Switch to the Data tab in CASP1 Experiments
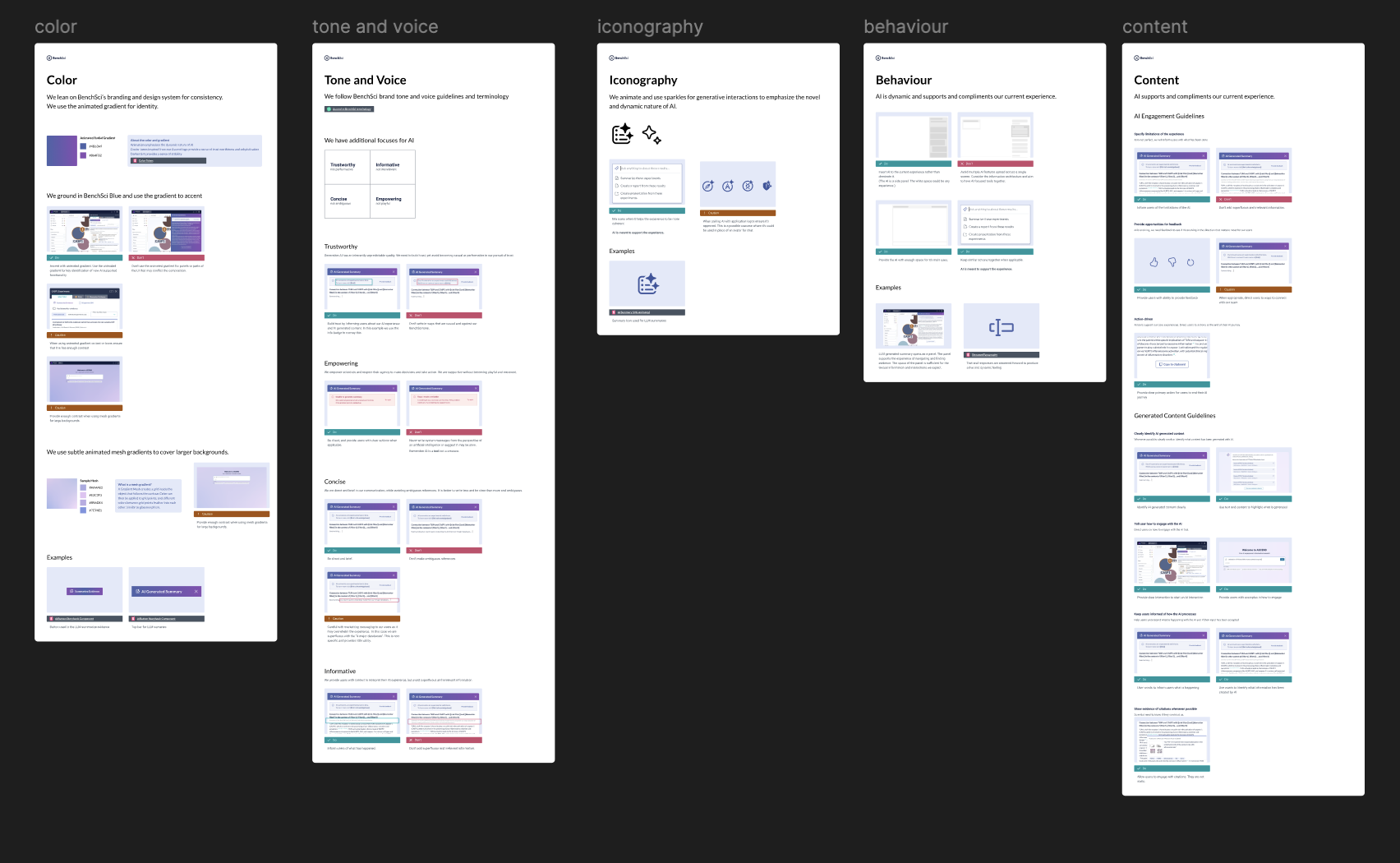The height and width of the screenshot is (863, 1400). tap(79, 297)
